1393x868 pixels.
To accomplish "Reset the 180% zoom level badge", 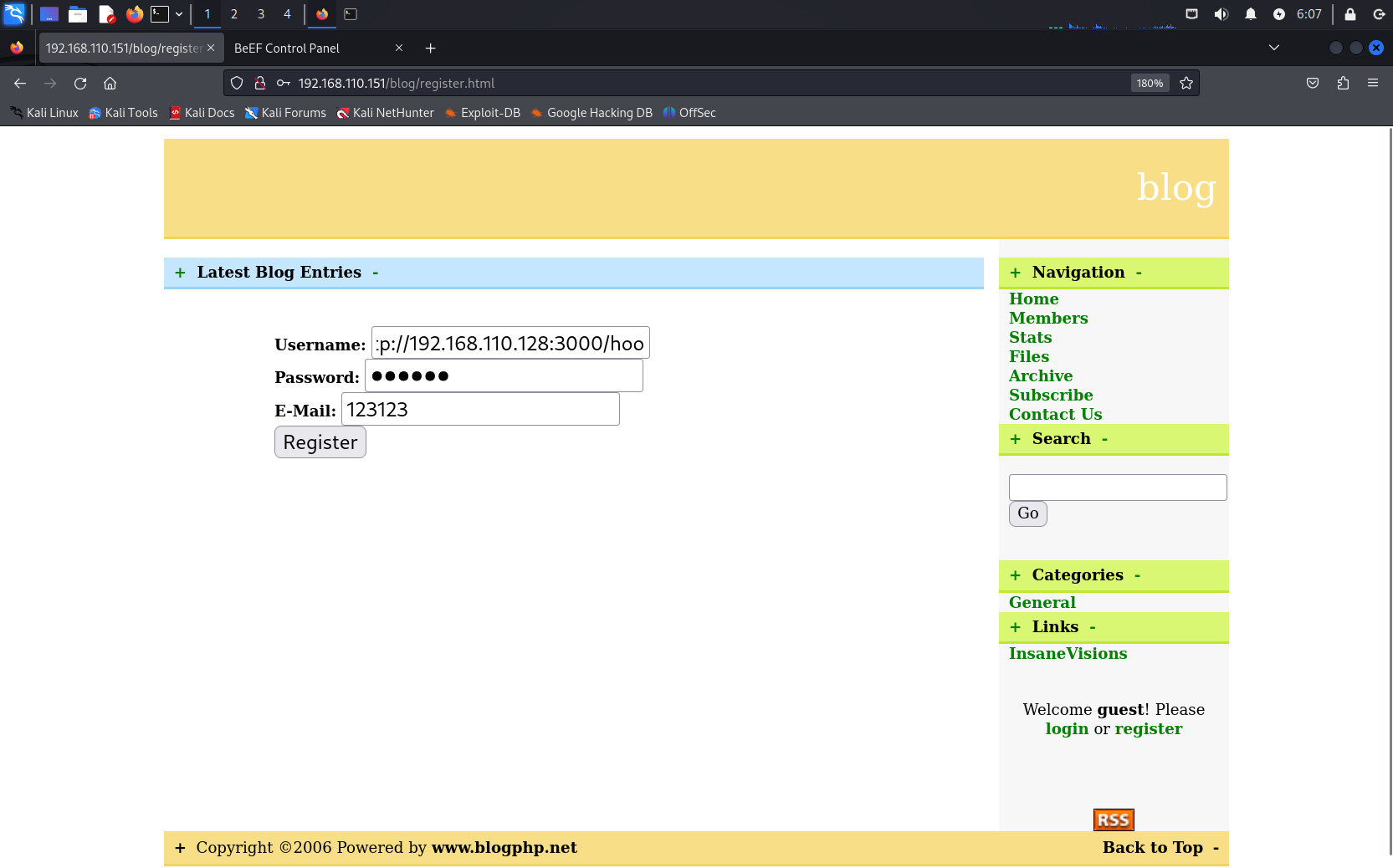I will coord(1150,84).
